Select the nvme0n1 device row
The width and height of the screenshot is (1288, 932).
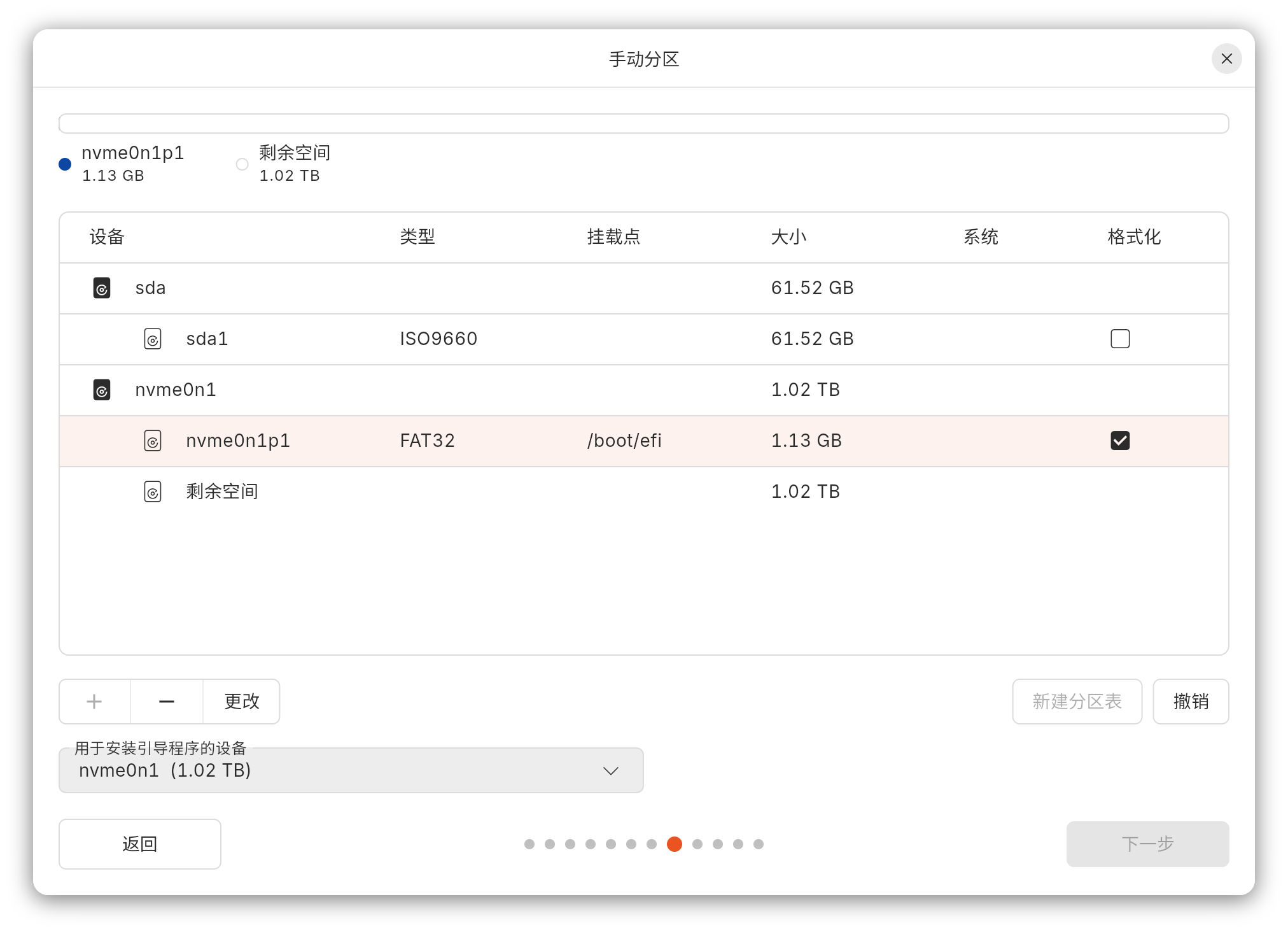[644, 390]
